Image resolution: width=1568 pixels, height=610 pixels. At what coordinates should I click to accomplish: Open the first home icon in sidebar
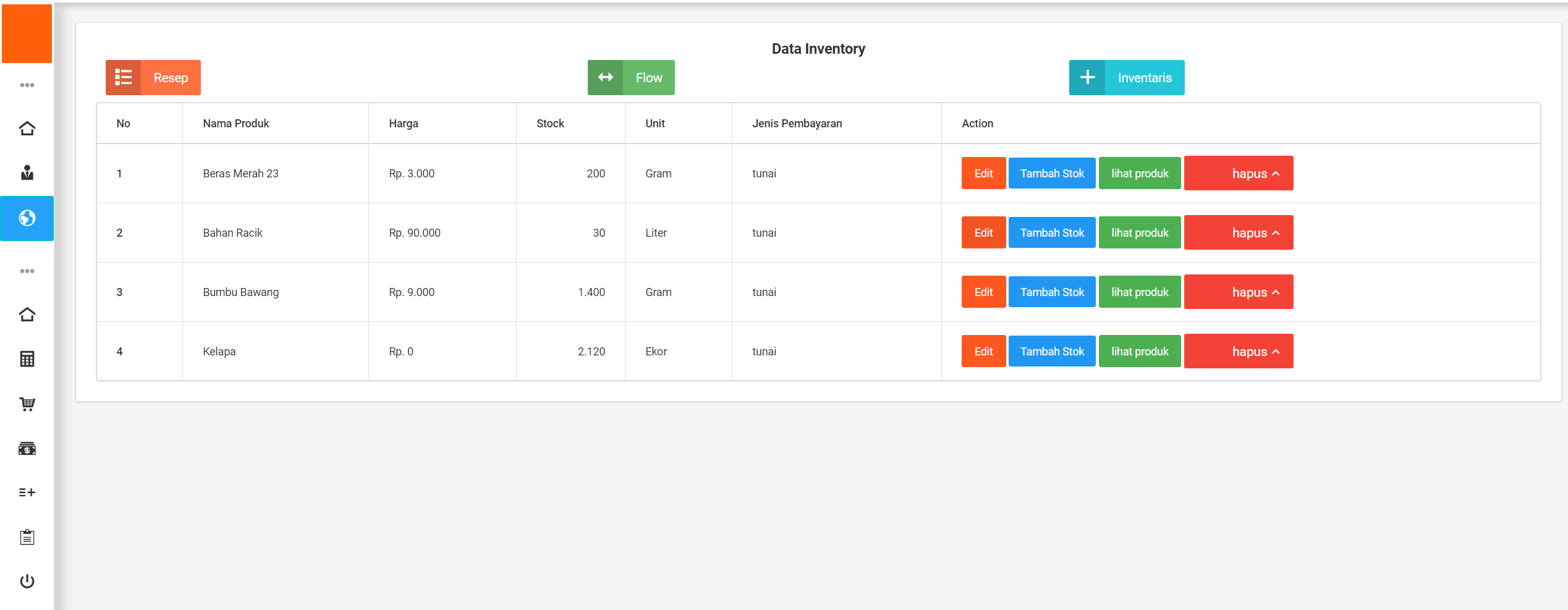click(27, 129)
